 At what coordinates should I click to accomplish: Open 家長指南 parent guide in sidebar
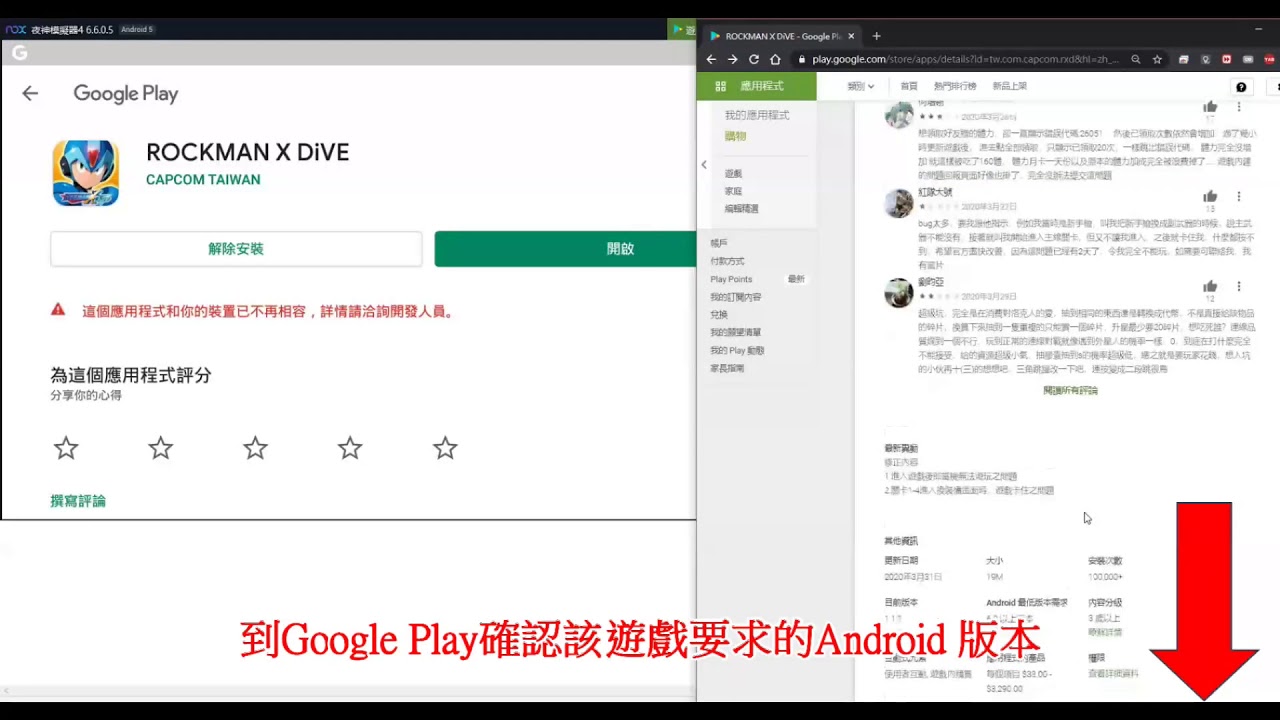(x=727, y=368)
